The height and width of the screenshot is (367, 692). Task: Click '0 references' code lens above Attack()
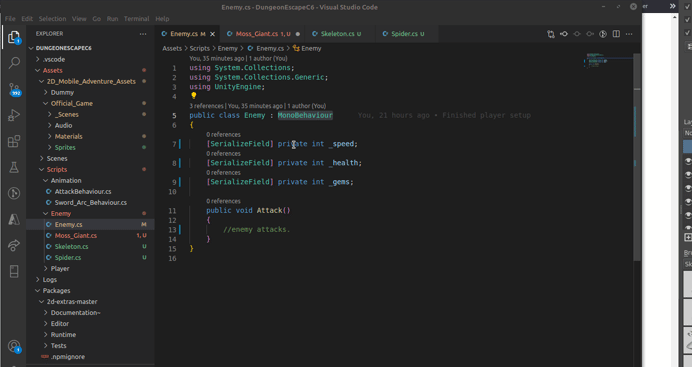(223, 201)
